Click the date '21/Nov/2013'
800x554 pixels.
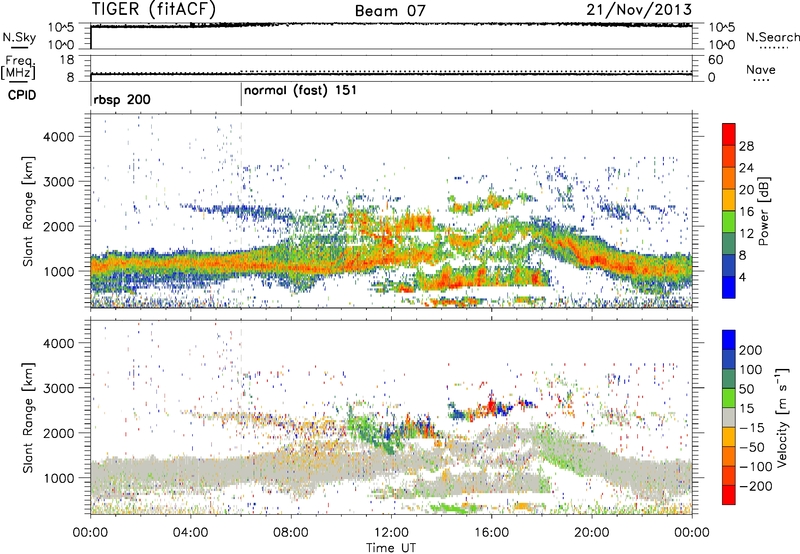coord(639,9)
